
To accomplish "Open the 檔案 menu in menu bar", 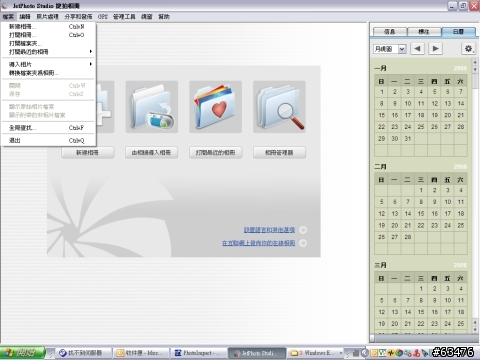I will (8, 17).
